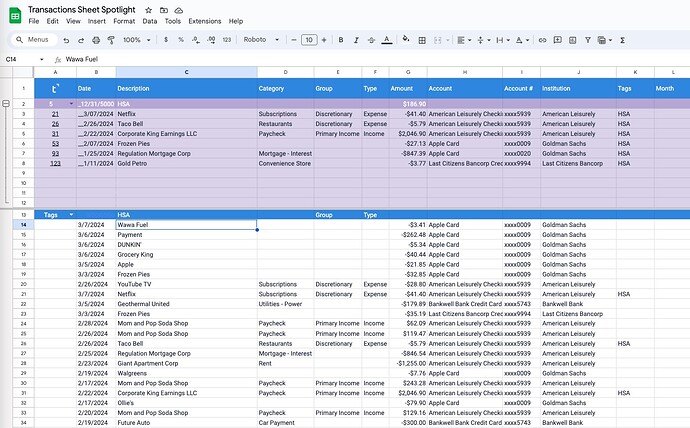This screenshot has width=690, height=428.
Task: Open the fill color picker
Action: [x=406, y=40]
